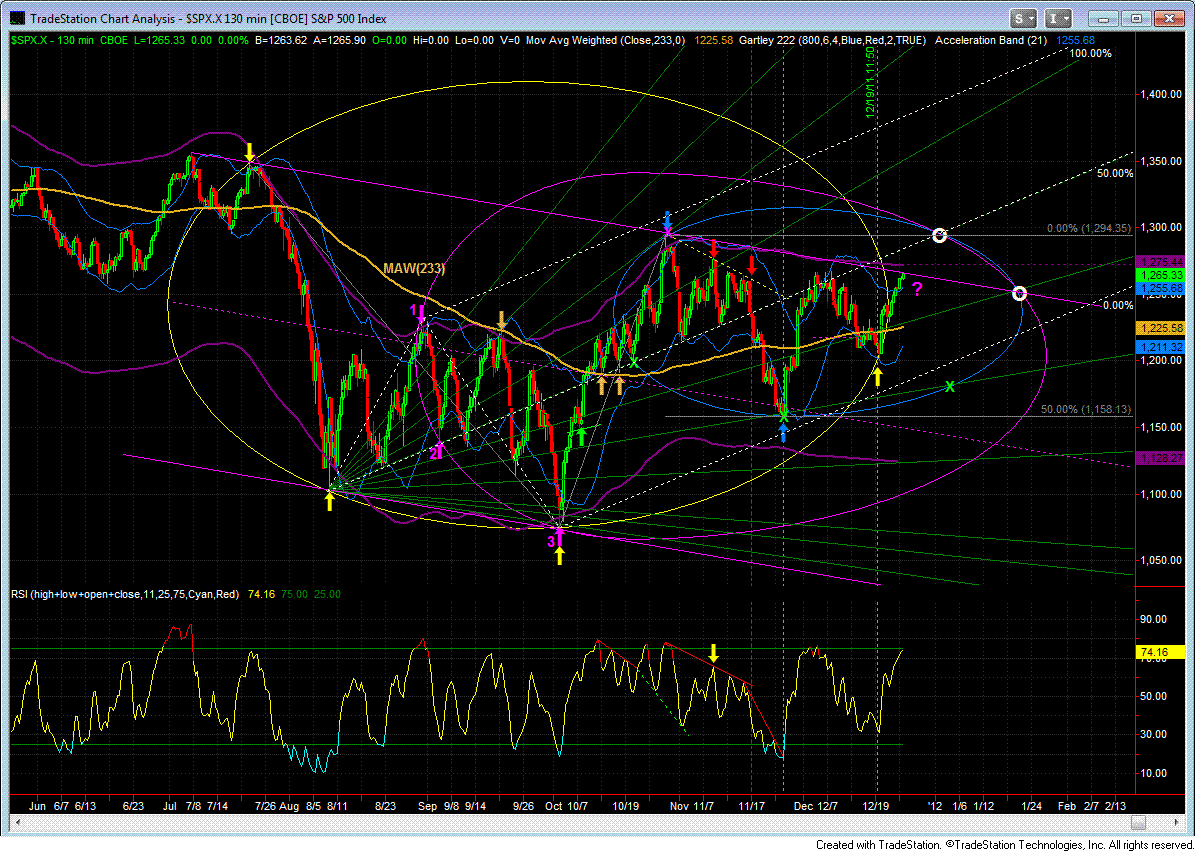Open the S dropdown in the title bar
The width and height of the screenshot is (1195, 851).
pyautogui.click(x=1023, y=18)
